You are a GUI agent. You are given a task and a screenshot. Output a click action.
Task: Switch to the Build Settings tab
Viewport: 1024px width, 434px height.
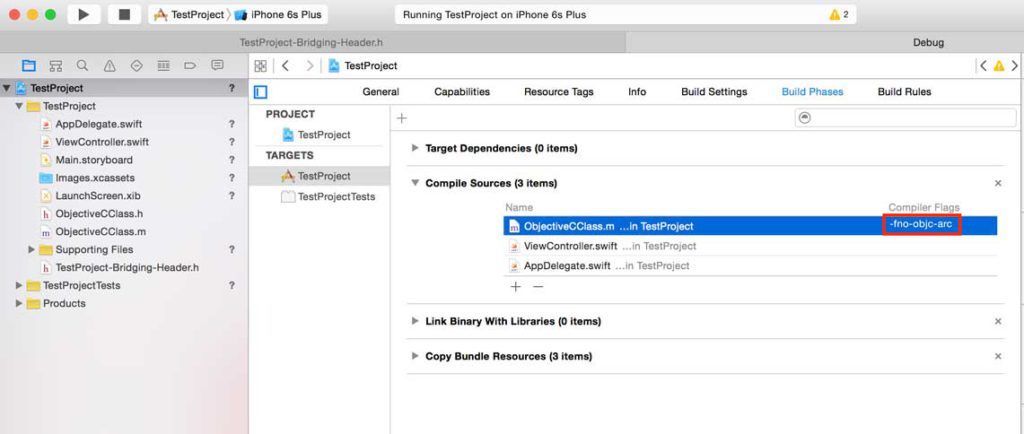[x=714, y=92]
